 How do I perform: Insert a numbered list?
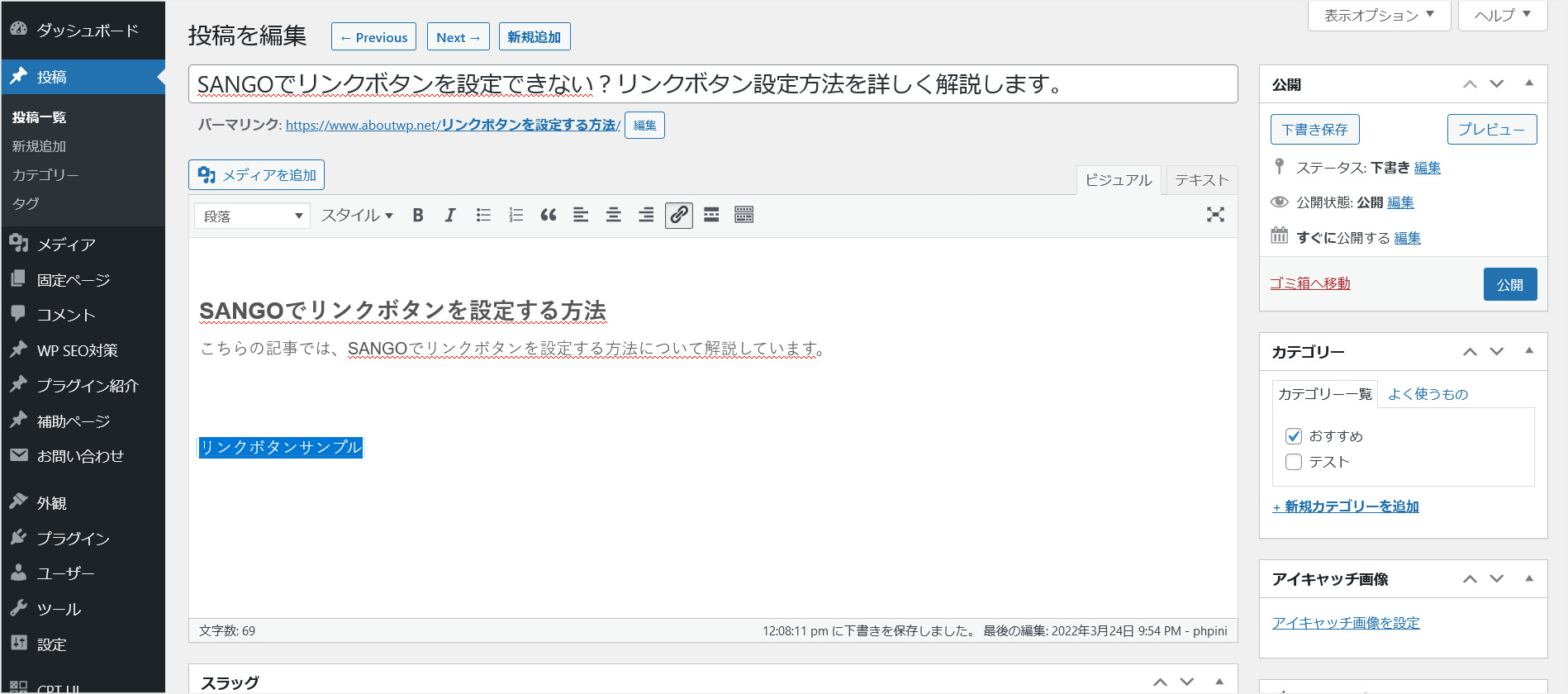click(x=516, y=216)
